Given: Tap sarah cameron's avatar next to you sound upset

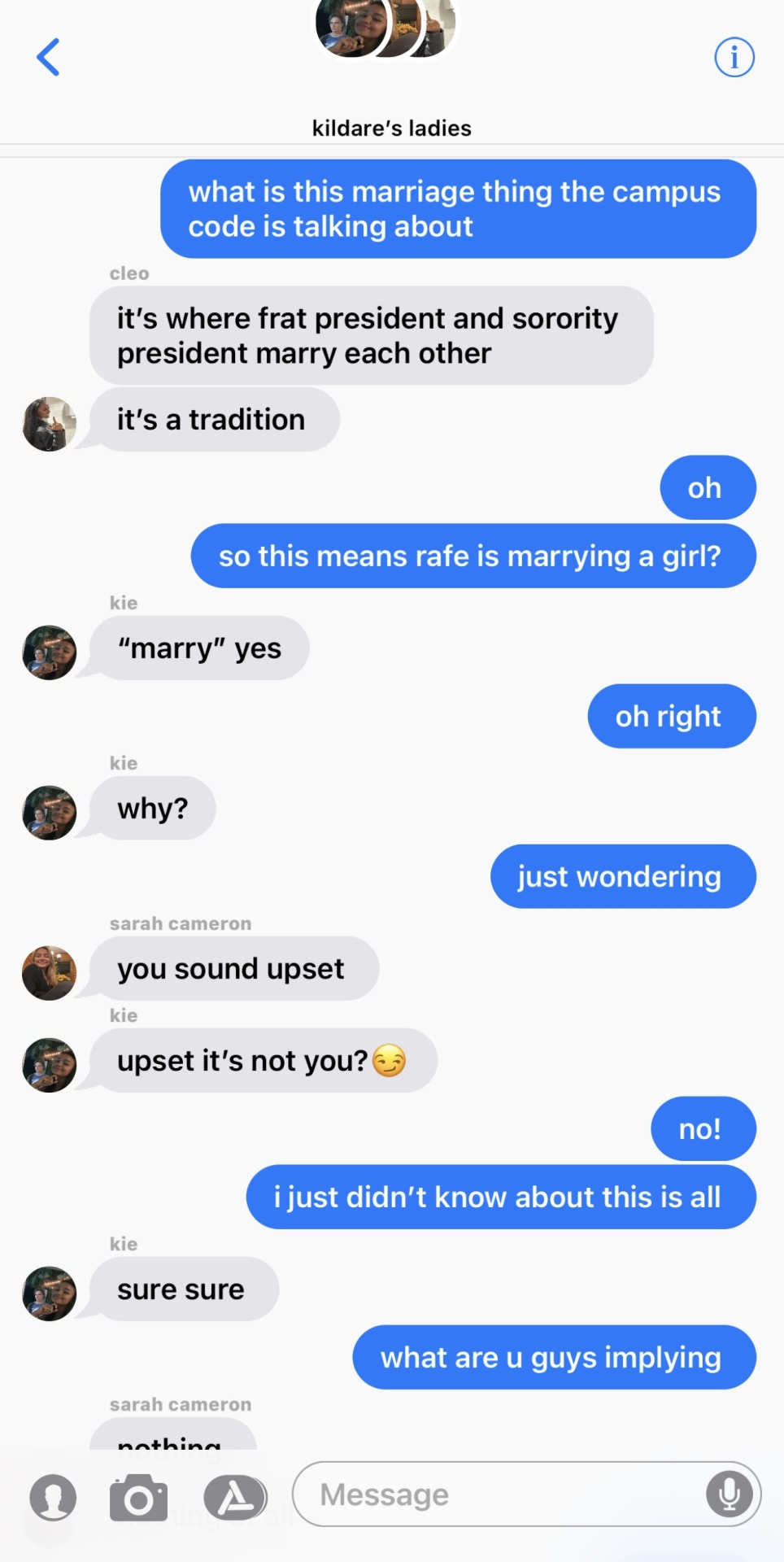Looking at the screenshot, I should tap(50, 973).
